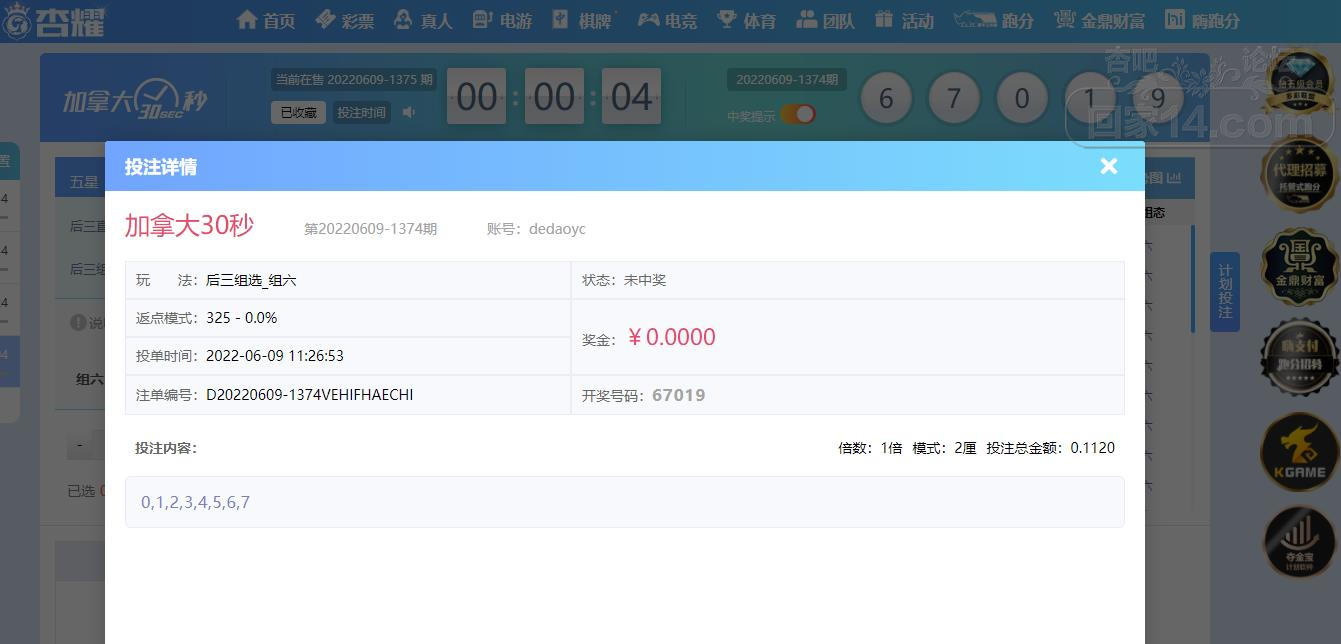Click the issue text 第20220609-1374期
Screen dimensions: 1341x644
[371, 229]
